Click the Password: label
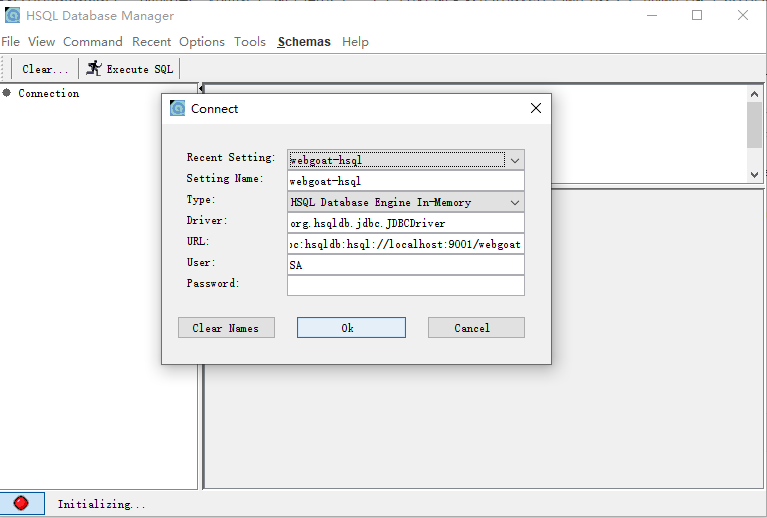Screen dimensions: 767x518 click(213, 283)
